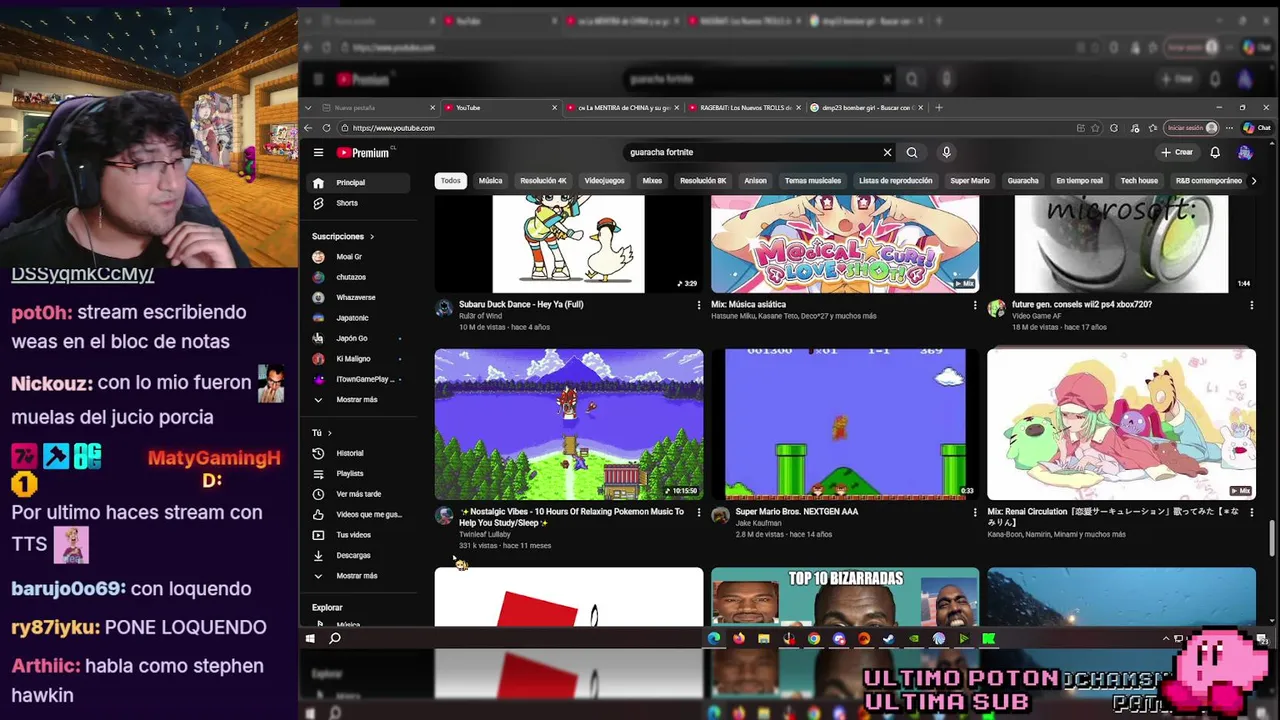Open Mix: Música asiática thumbnail
The width and height of the screenshot is (1280, 720).
pos(845,244)
